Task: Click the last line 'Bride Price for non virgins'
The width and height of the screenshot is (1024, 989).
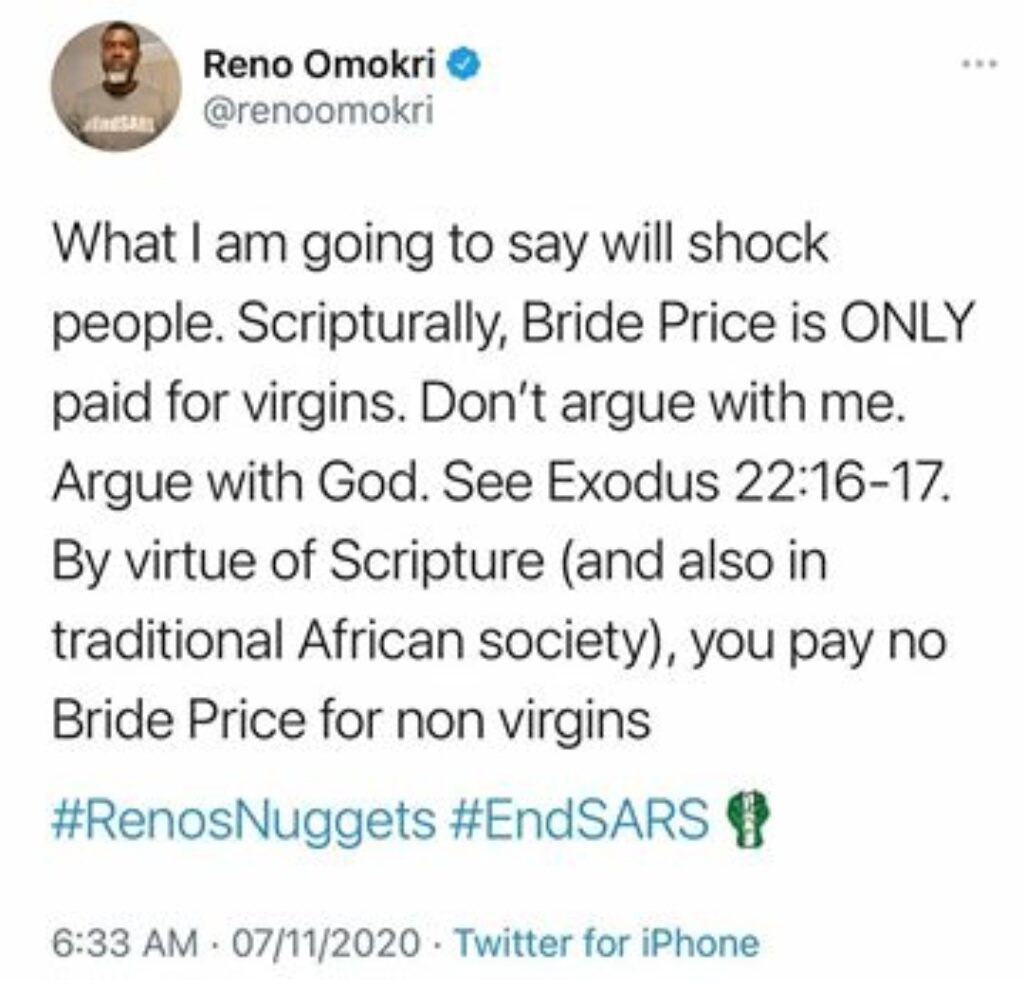Action: coord(351,722)
